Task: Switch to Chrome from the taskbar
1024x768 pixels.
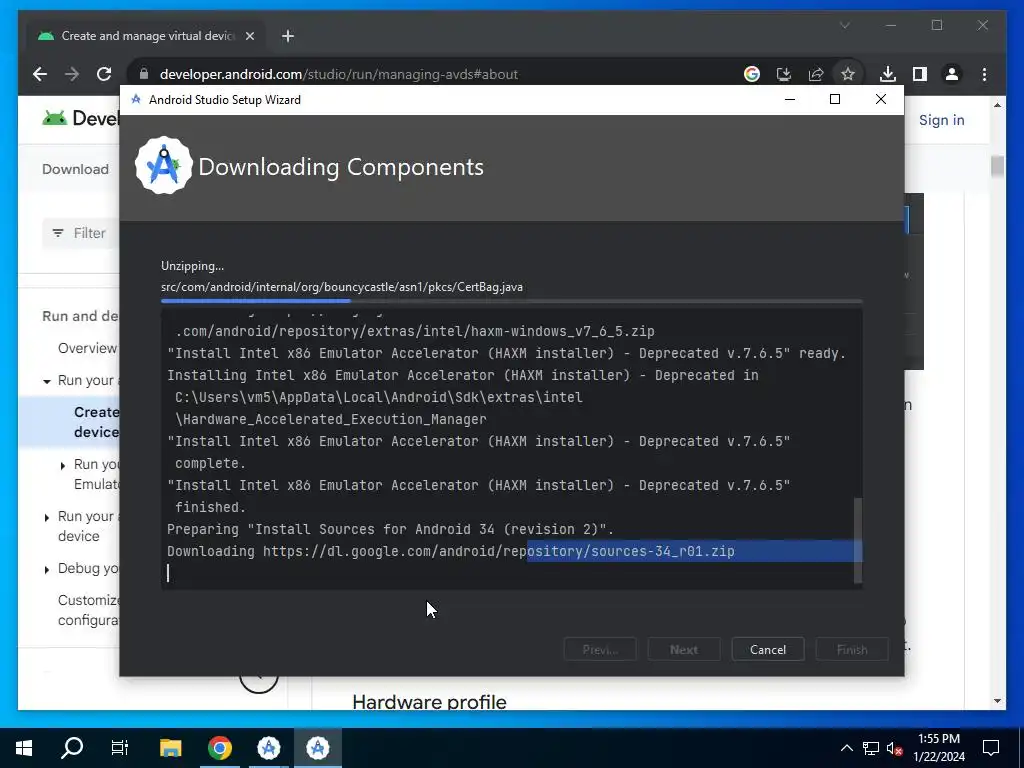Action: [220, 748]
